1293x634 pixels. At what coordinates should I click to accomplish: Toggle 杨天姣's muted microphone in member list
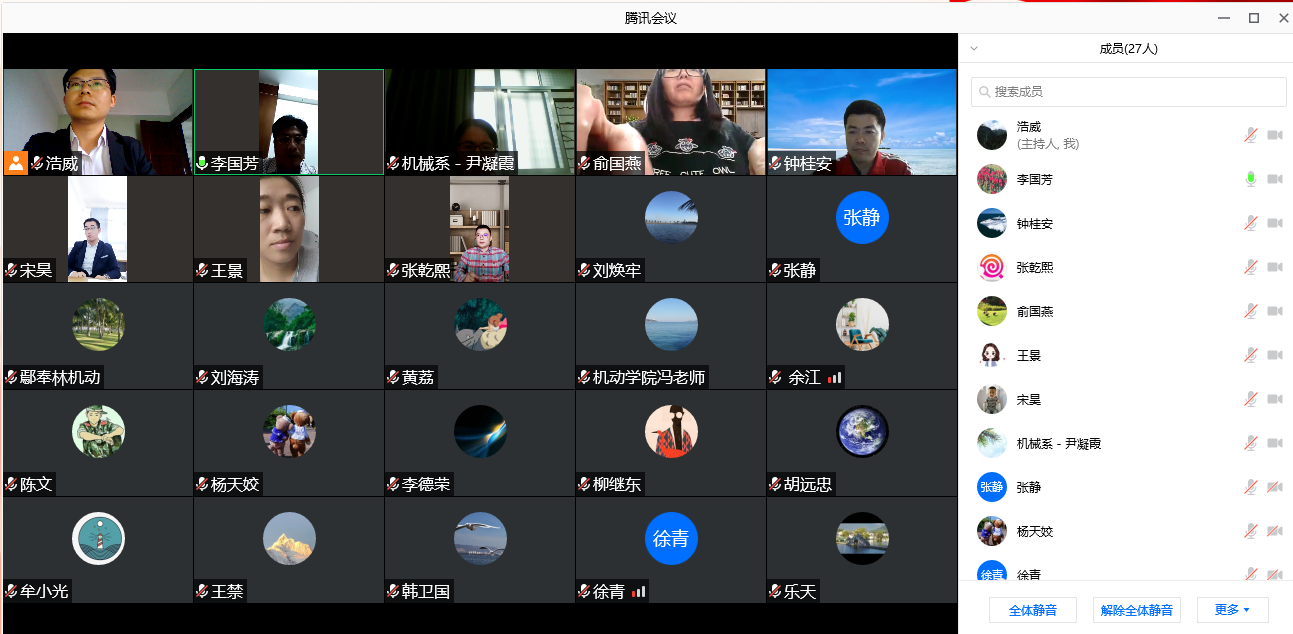coord(1250,531)
